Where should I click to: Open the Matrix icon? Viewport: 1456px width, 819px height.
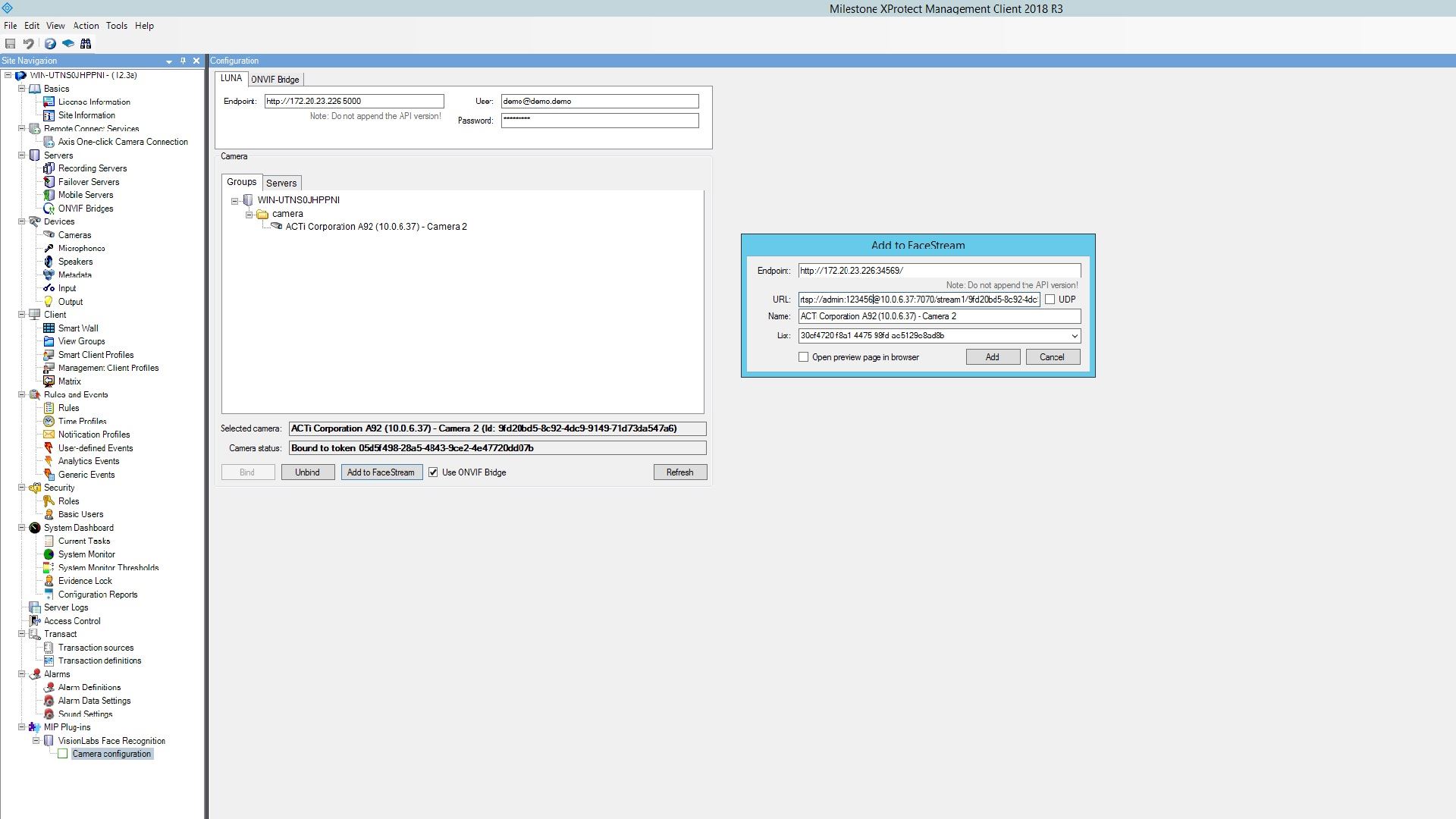click(49, 381)
